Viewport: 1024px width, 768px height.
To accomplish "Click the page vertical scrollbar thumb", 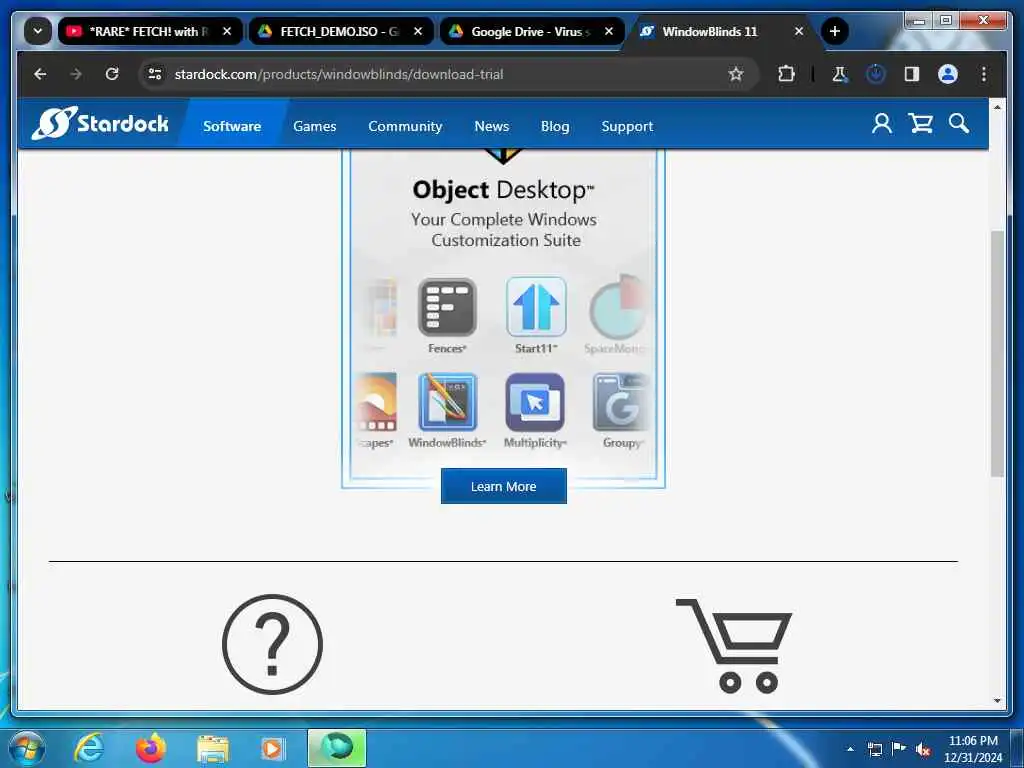I will [x=997, y=353].
